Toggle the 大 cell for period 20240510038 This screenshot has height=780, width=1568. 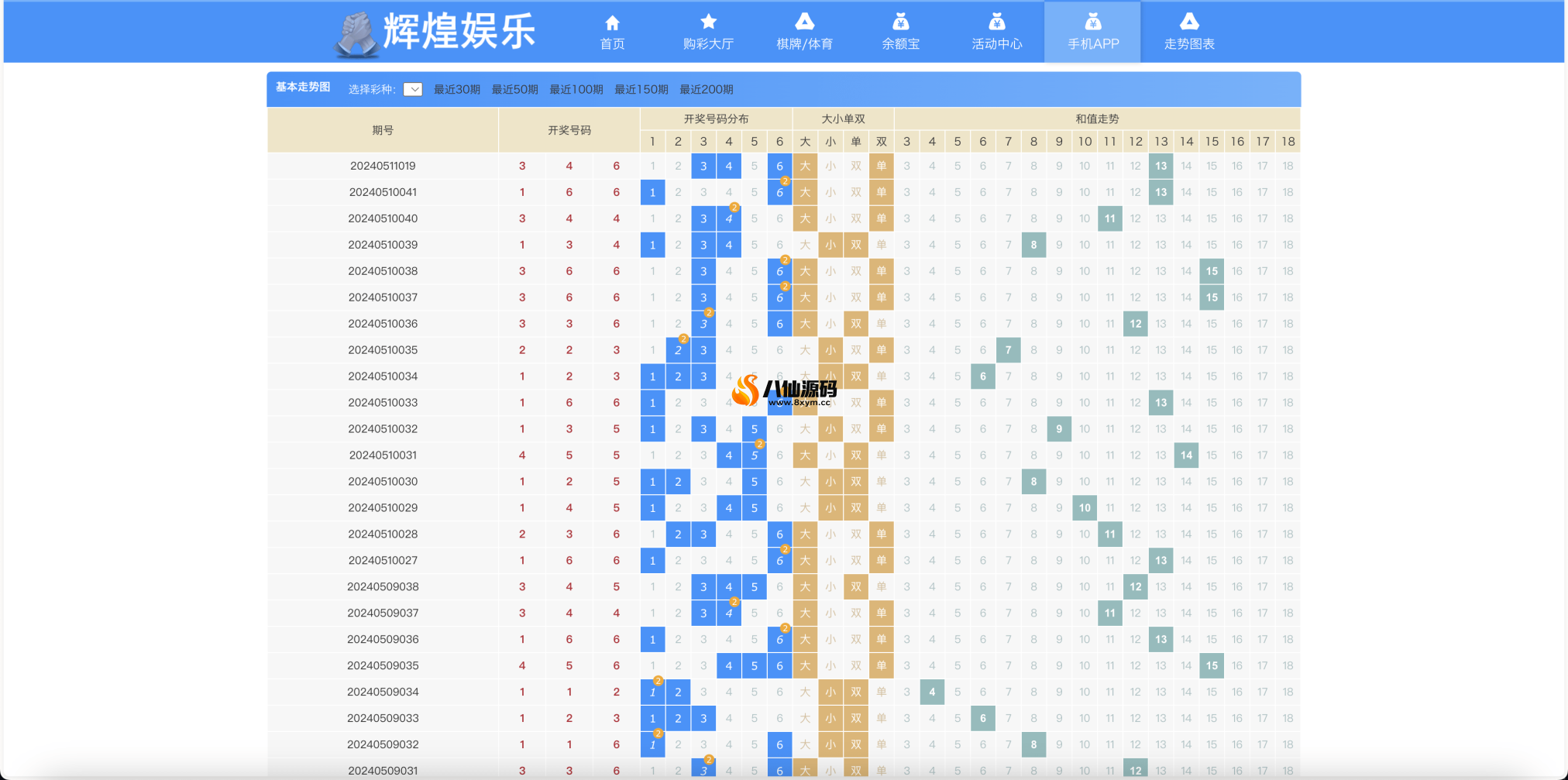805,271
